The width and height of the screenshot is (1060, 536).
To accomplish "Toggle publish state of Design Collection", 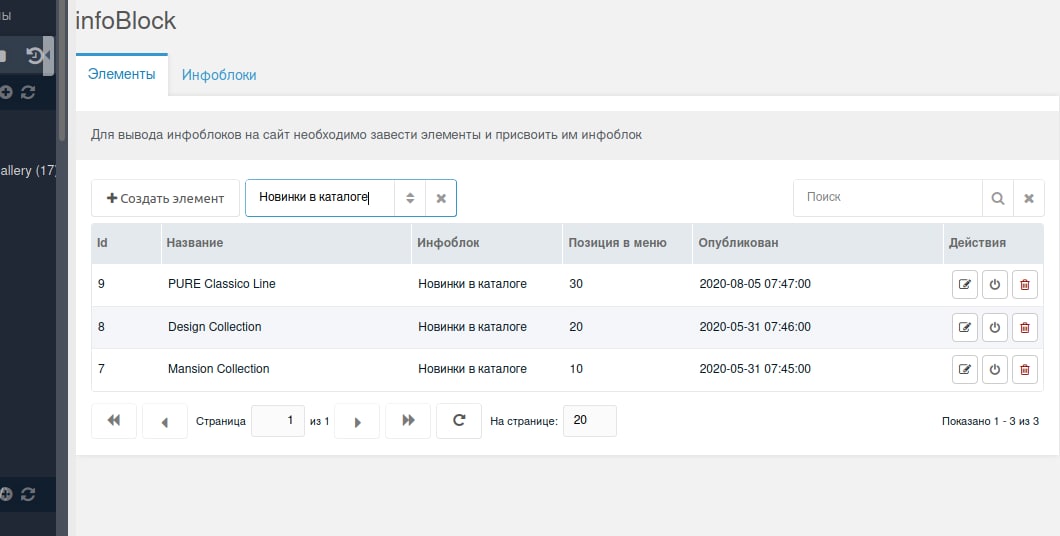I will tap(994, 327).
